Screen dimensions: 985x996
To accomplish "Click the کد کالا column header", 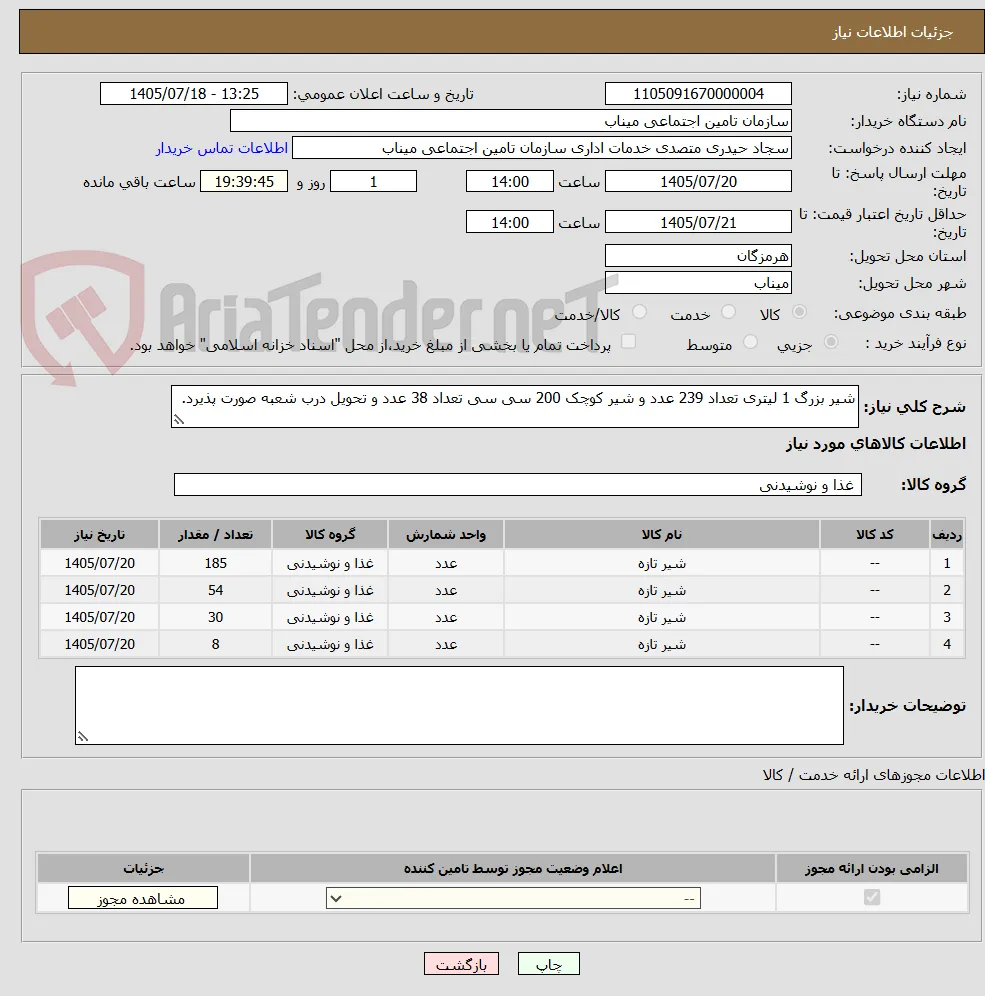I will point(874,534).
